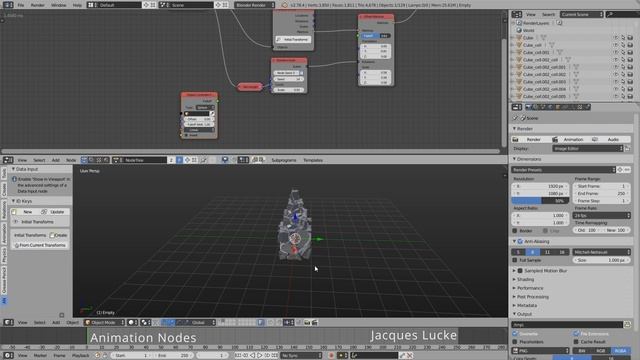Open Object Mode dropdown
Viewport: 640px width, 360px height.
click(x=104, y=322)
